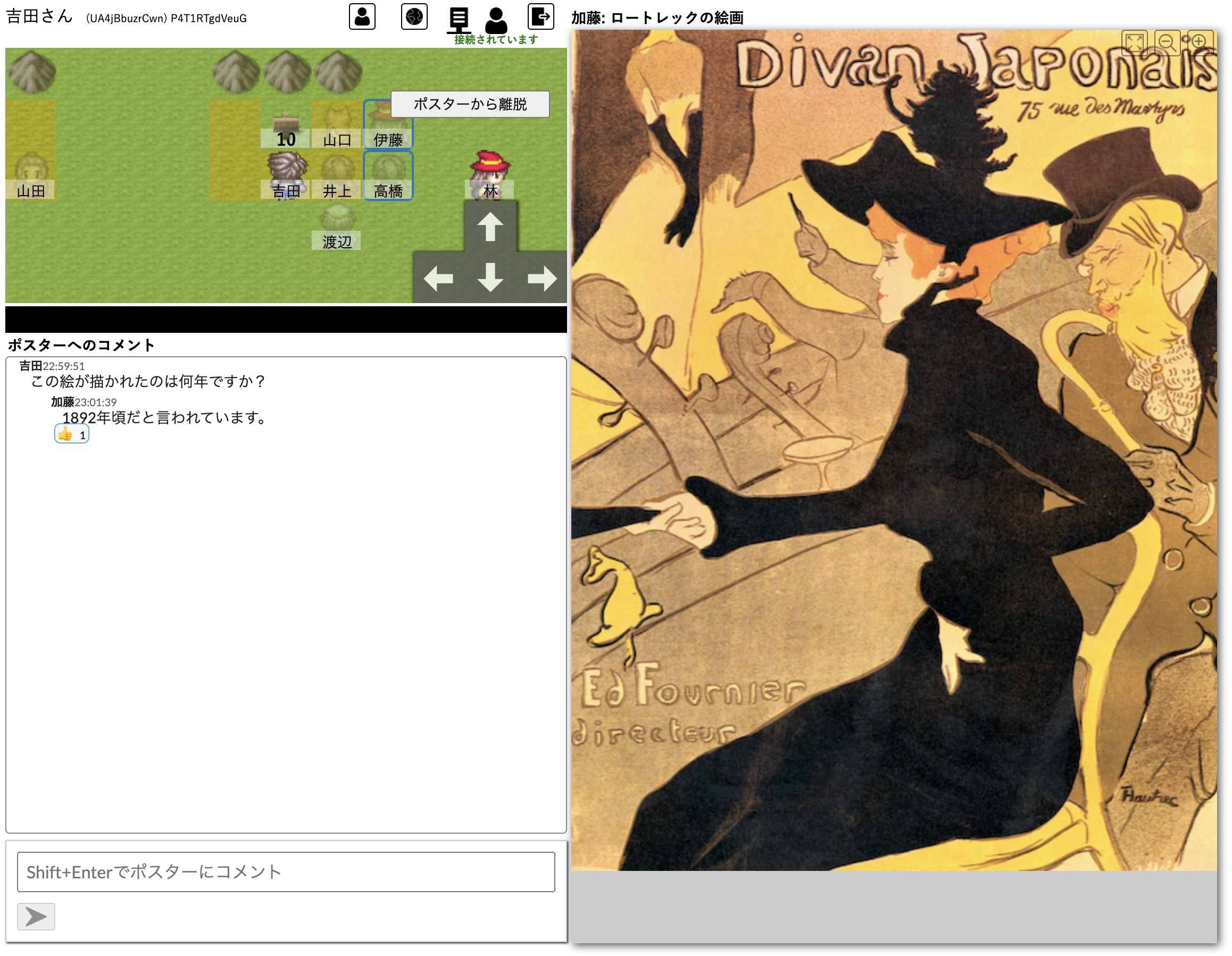Click the 吉田さん user name header
1232x956 pixels.
[x=39, y=16]
